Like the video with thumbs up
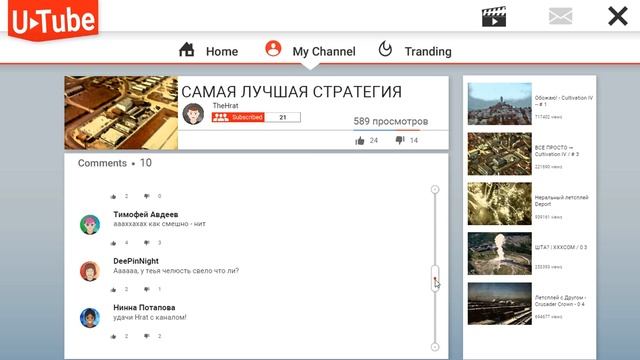 coord(360,141)
